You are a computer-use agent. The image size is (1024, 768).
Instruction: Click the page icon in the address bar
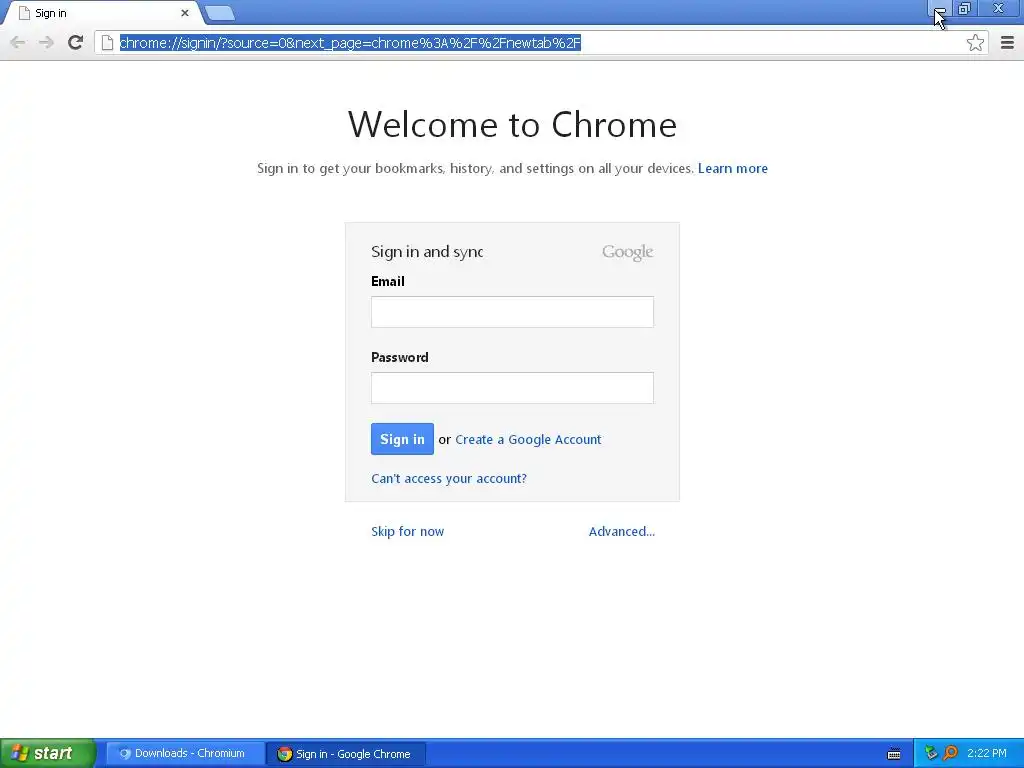pos(107,43)
